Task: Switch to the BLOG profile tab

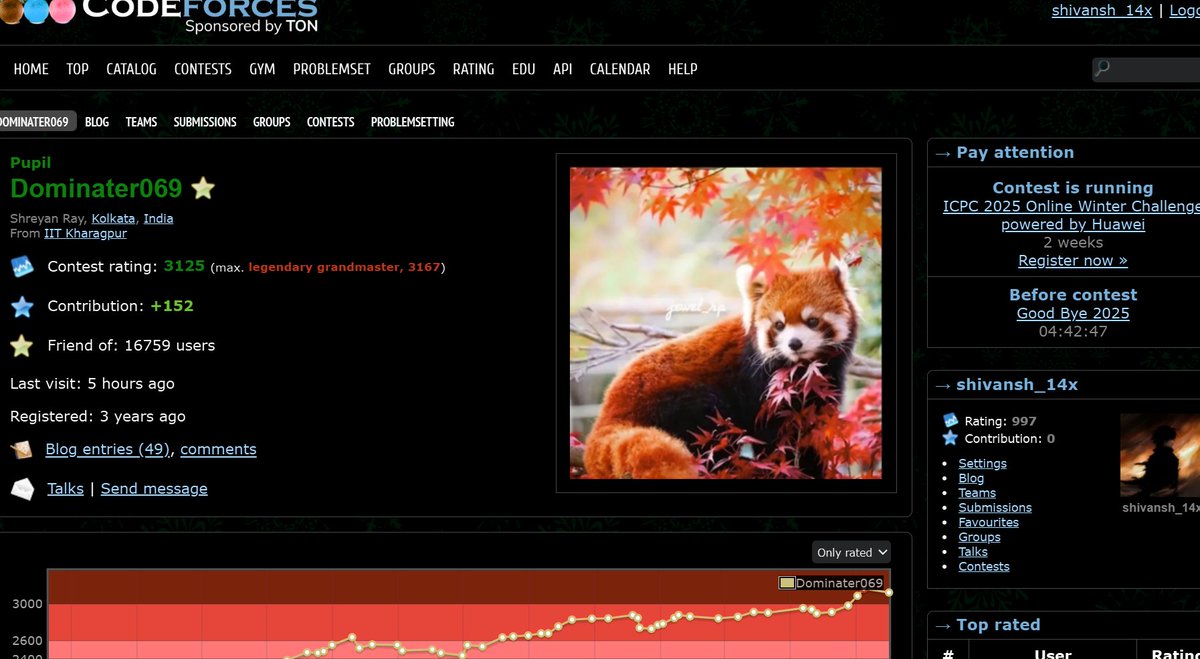Action: 97,122
